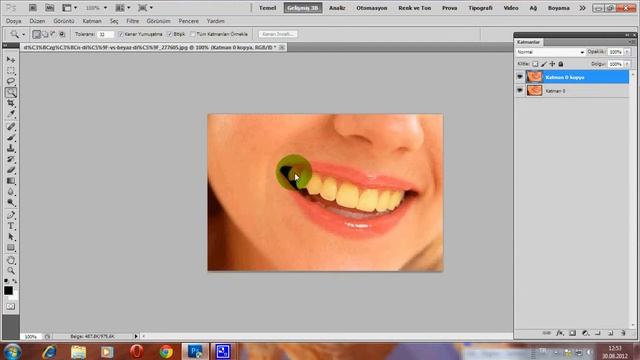Enable Tüm Katmanları Örnekle checkbox
Viewport: 640px width, 360px height.
[193, 34]
